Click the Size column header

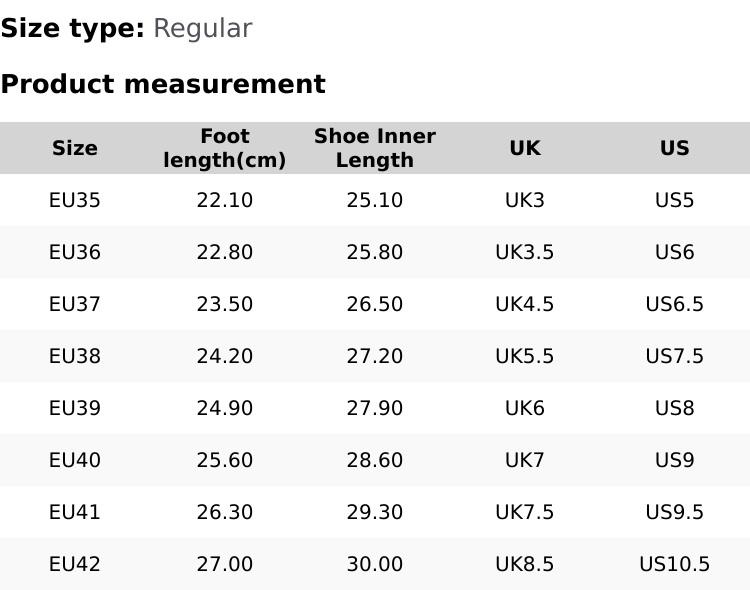(x=75, y=148)
